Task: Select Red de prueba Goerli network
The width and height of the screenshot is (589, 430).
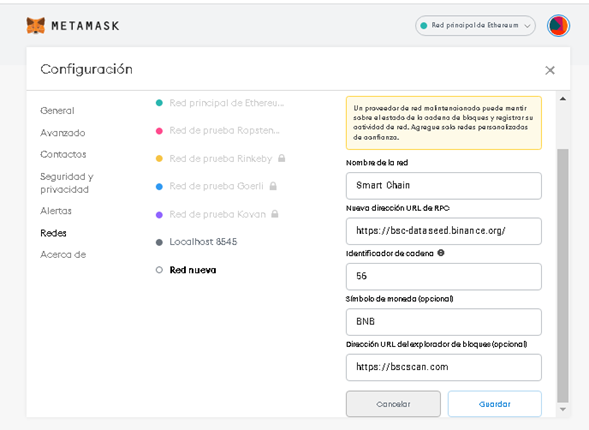Action: pyautogui.click(x=216, y=186)
